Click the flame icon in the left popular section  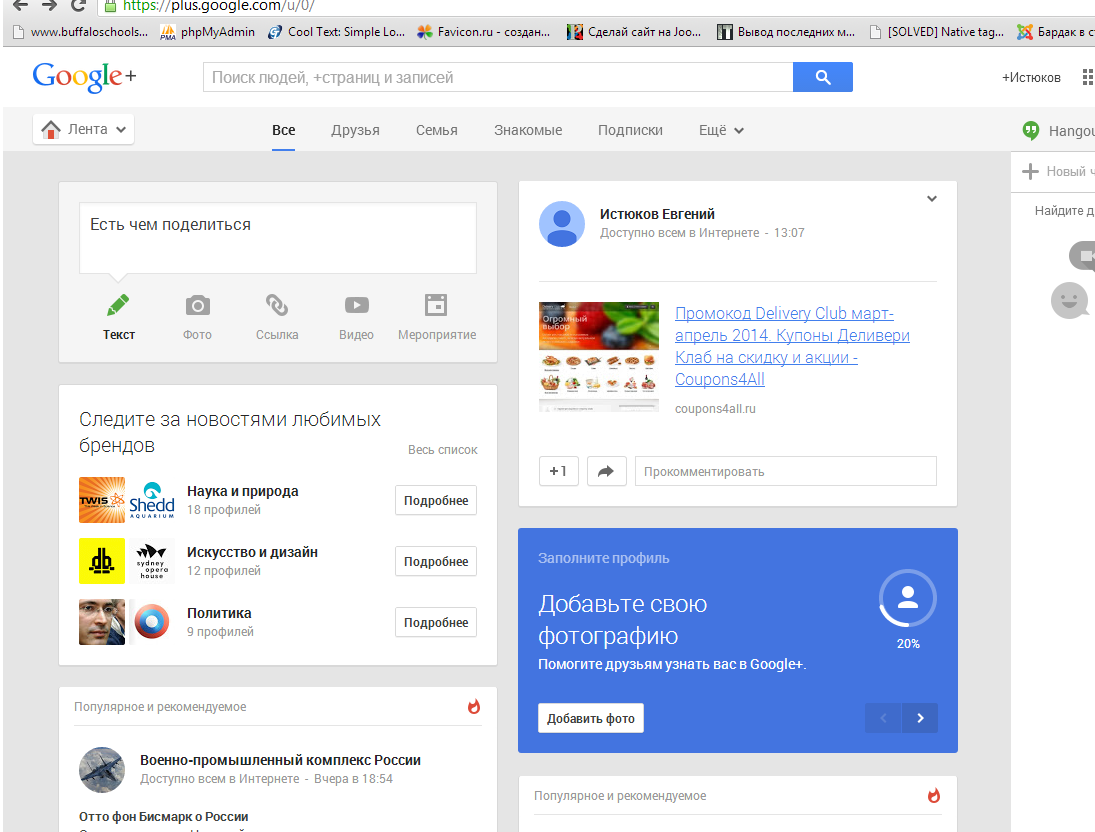tap(474, 706)
